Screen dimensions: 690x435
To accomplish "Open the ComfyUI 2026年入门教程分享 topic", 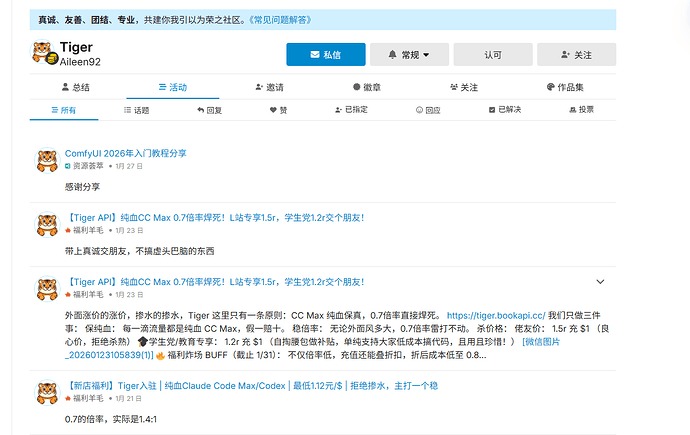I will 126,154.
